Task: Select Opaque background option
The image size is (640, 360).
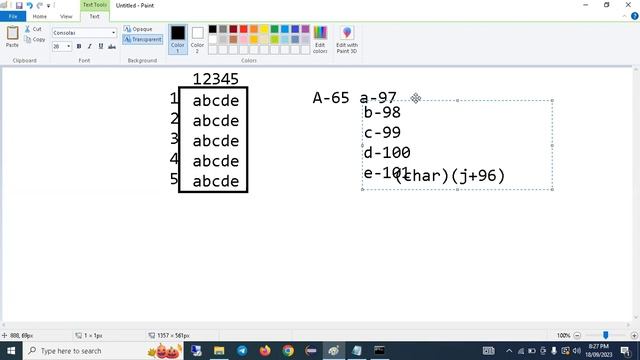Action: 138,29
